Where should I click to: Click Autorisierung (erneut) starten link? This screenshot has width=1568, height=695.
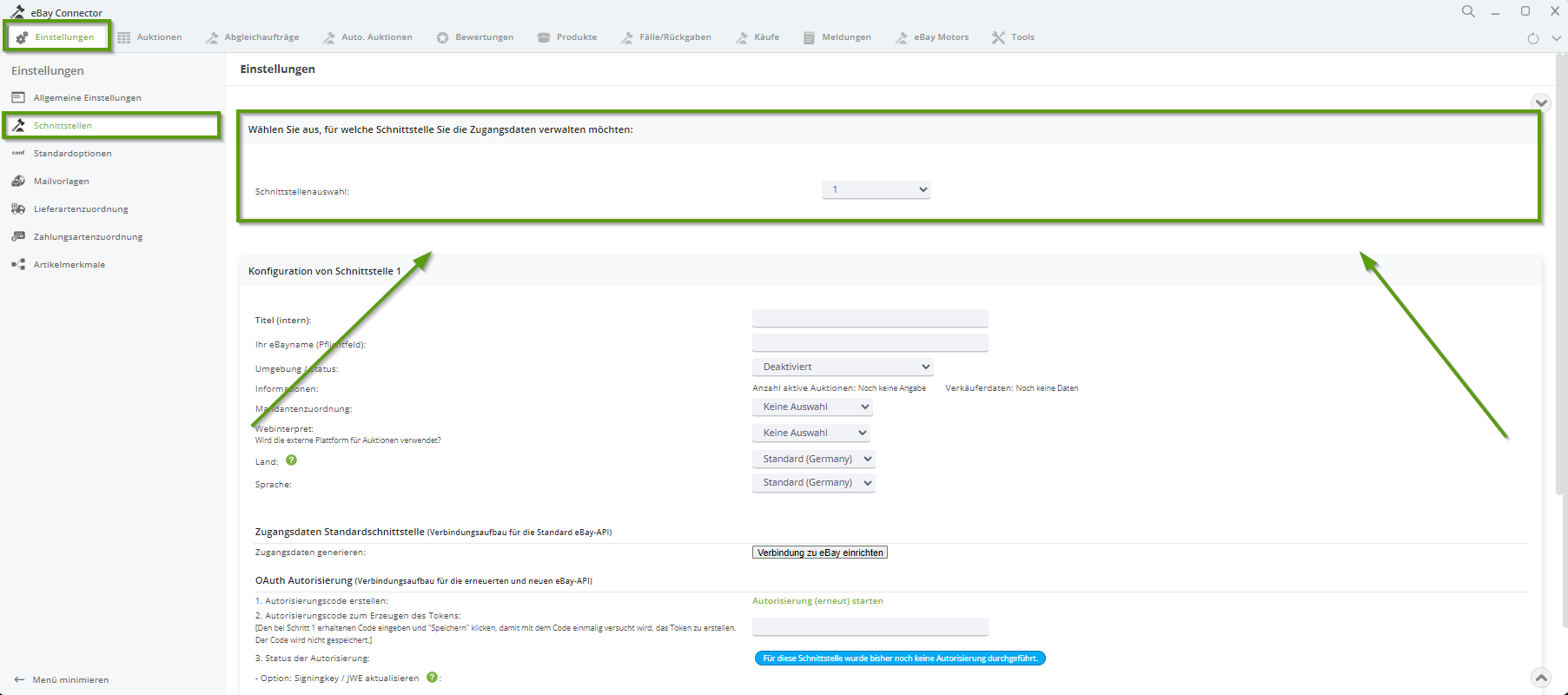(817, 601)
